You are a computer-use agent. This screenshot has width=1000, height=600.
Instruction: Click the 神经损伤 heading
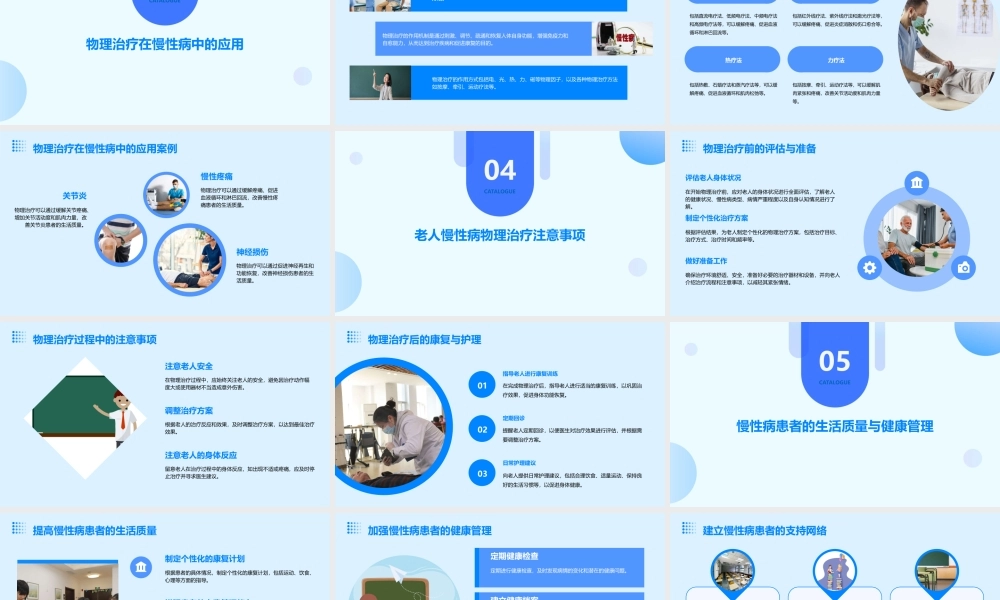click(x=253, y=252)
